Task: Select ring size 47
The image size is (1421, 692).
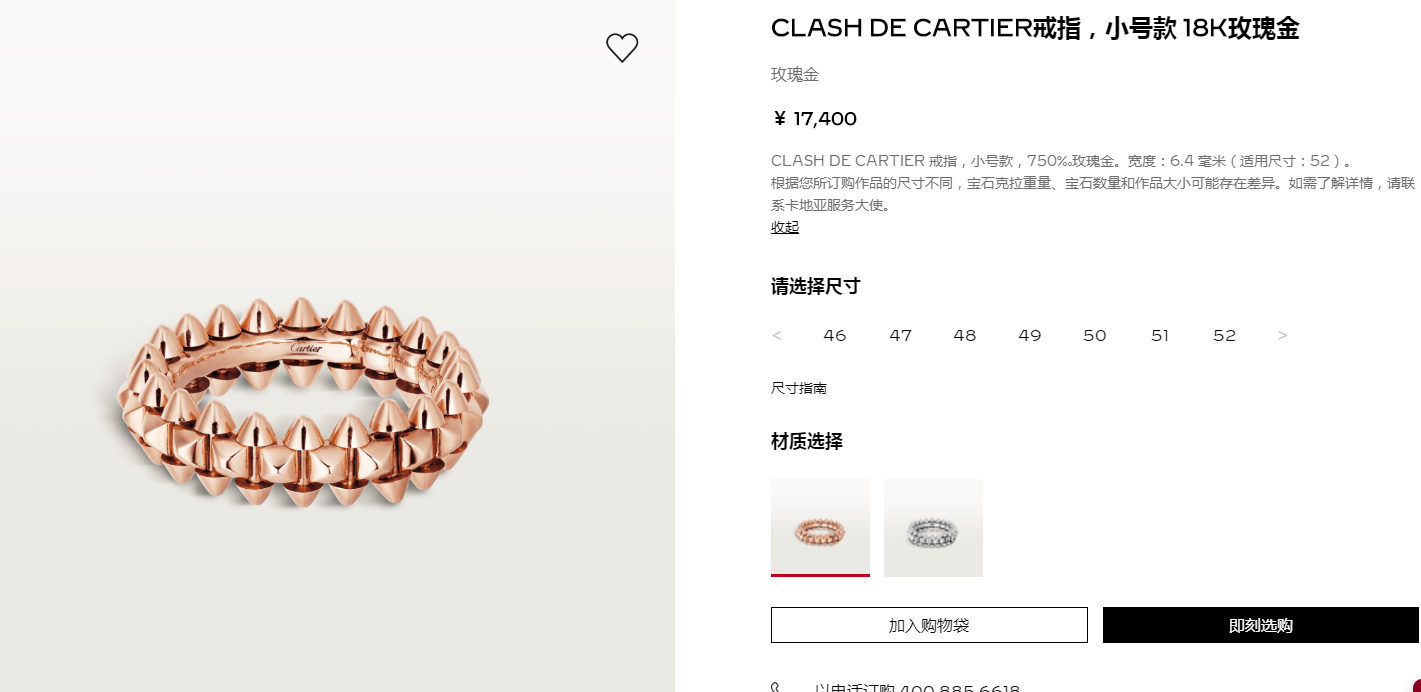Action: 901,336
